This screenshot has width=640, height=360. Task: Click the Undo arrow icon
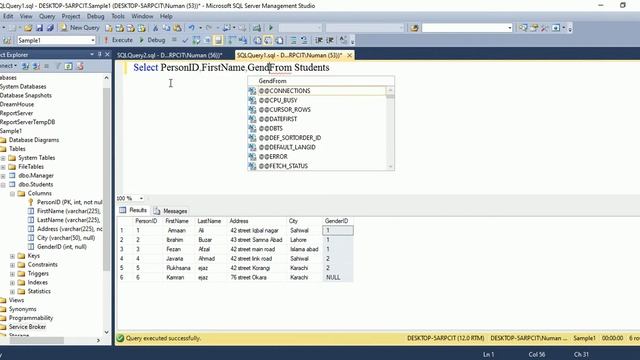pyautogui.click(x=191, y=28)
